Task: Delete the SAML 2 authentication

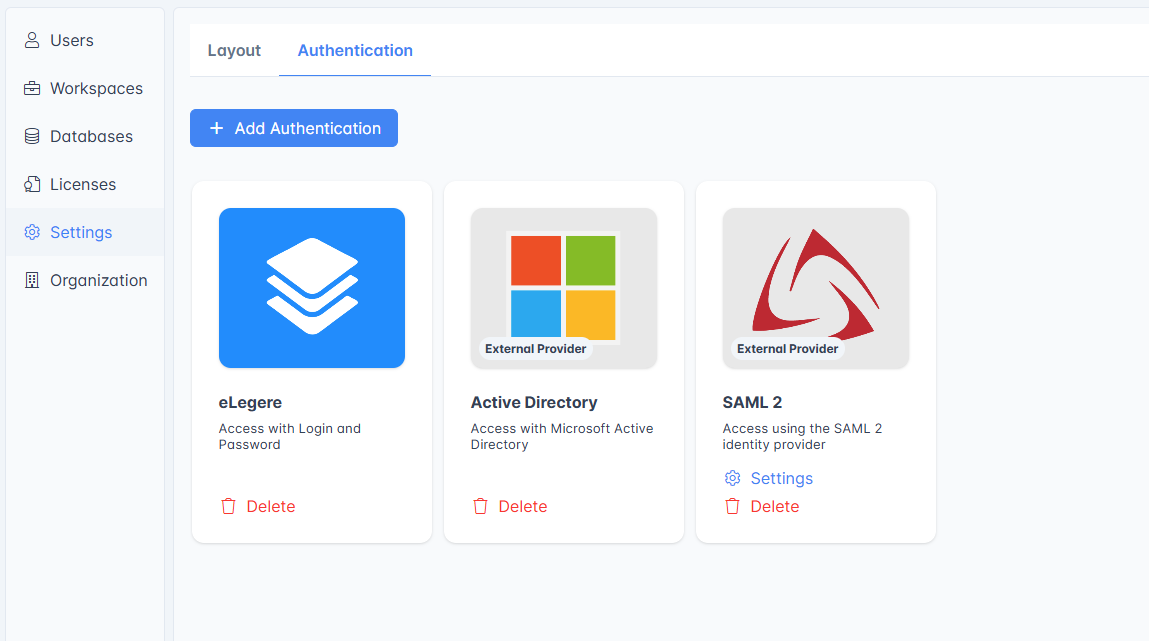Action: 762,506
